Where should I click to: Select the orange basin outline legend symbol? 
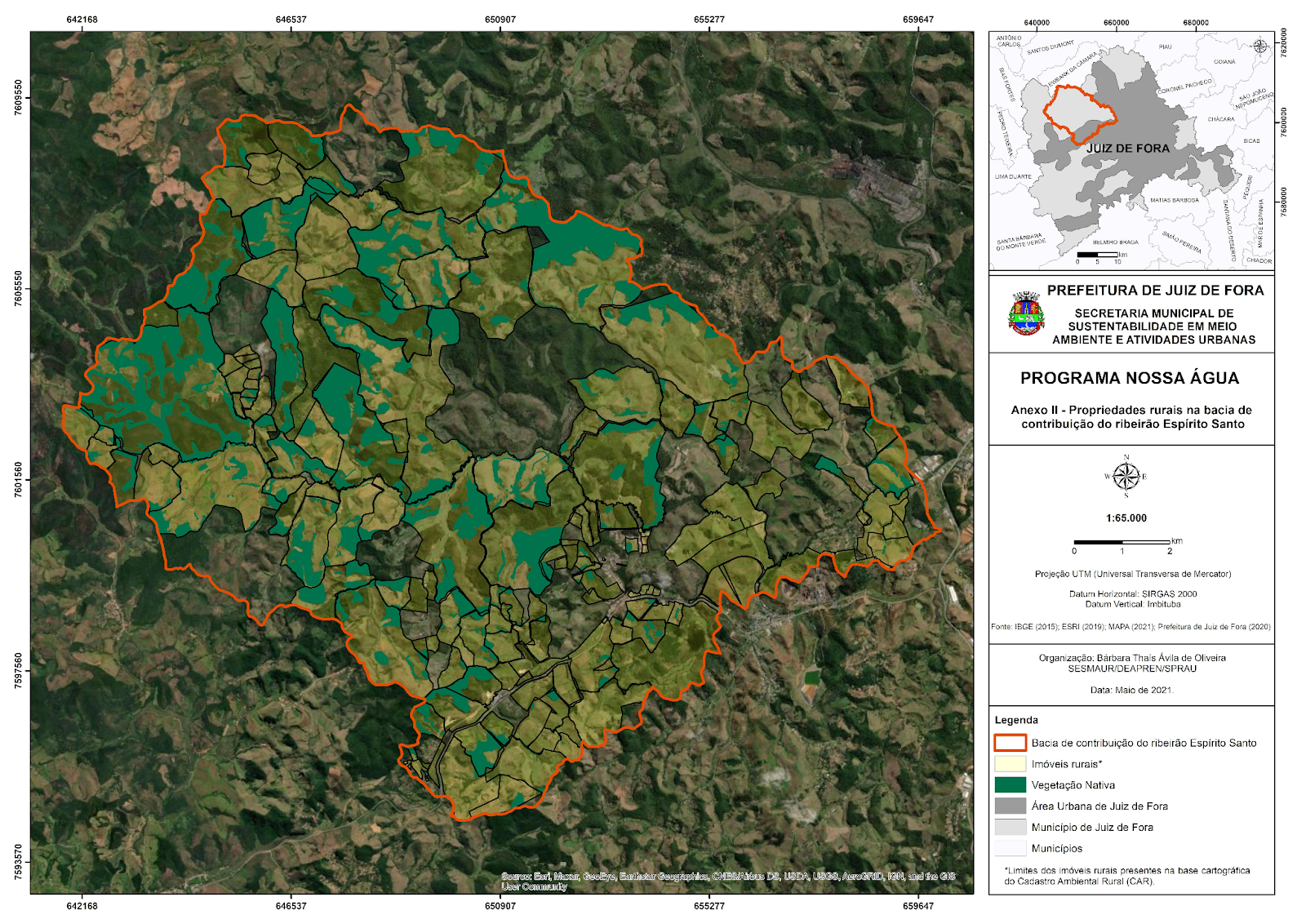[x=1010, y=743]
